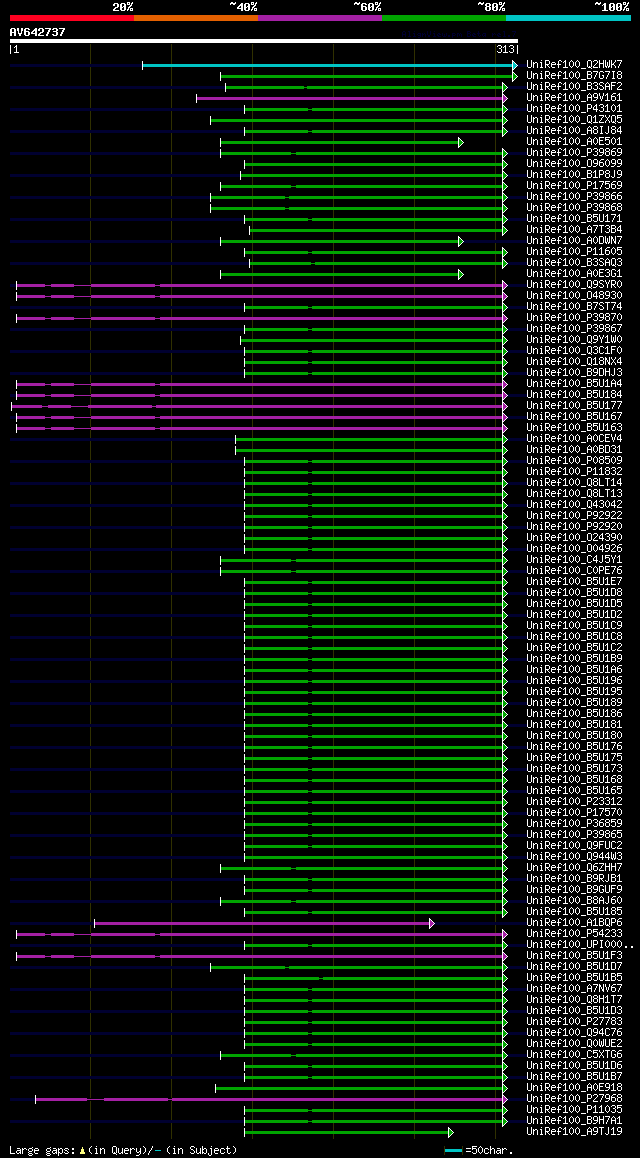This screenshot has width=640, height=1158.
Task: Click the purple ~60% identity legend segment
Action: click(x=320, y=18)
